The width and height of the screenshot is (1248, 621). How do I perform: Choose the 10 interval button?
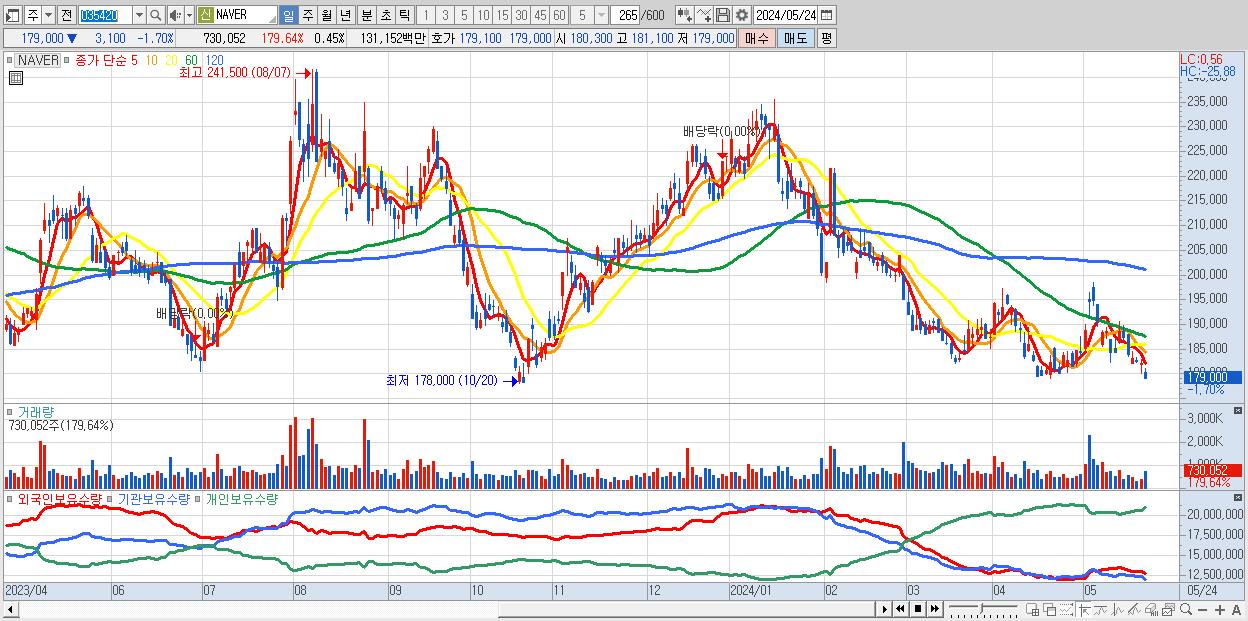pyautogui.click(x=483, y=16)
